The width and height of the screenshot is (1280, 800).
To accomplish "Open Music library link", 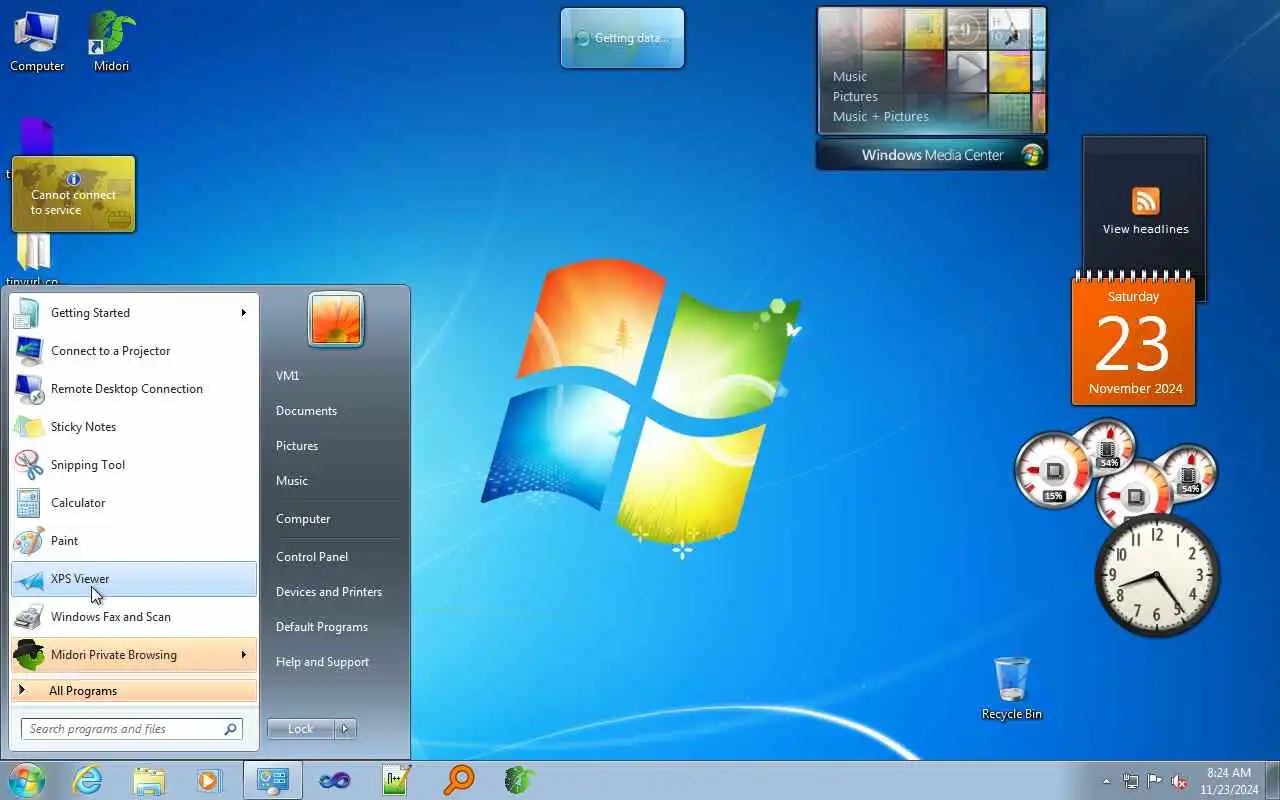I will [x=292, y=481].
